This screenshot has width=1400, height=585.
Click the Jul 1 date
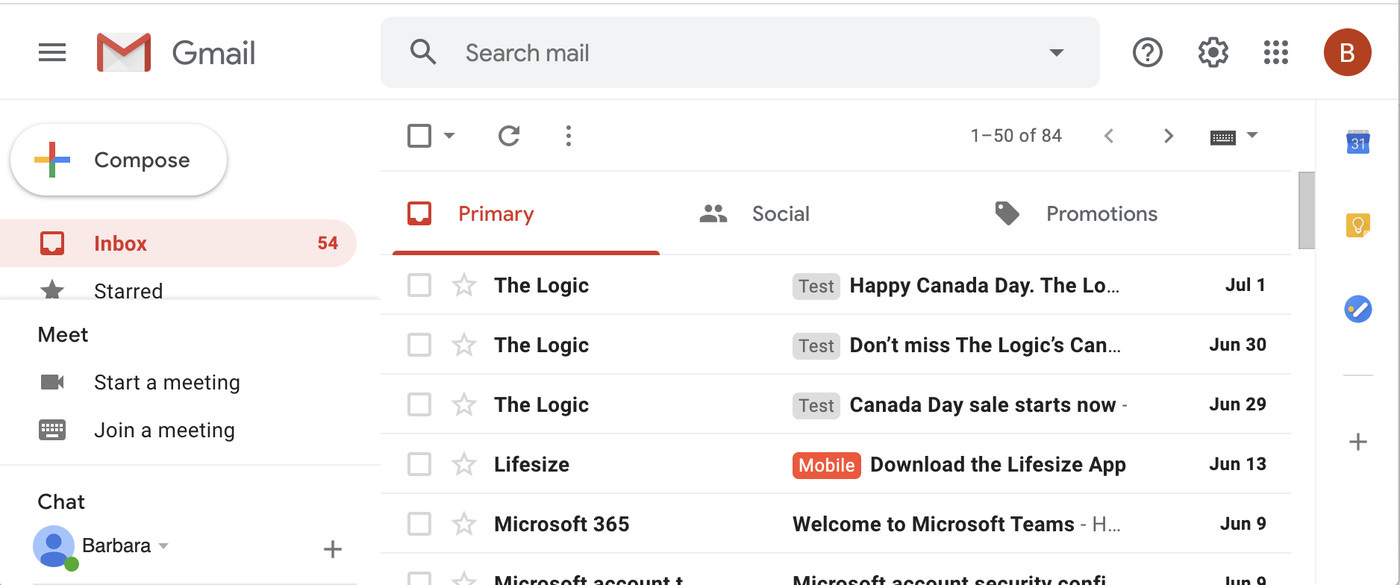[1245, 285]
